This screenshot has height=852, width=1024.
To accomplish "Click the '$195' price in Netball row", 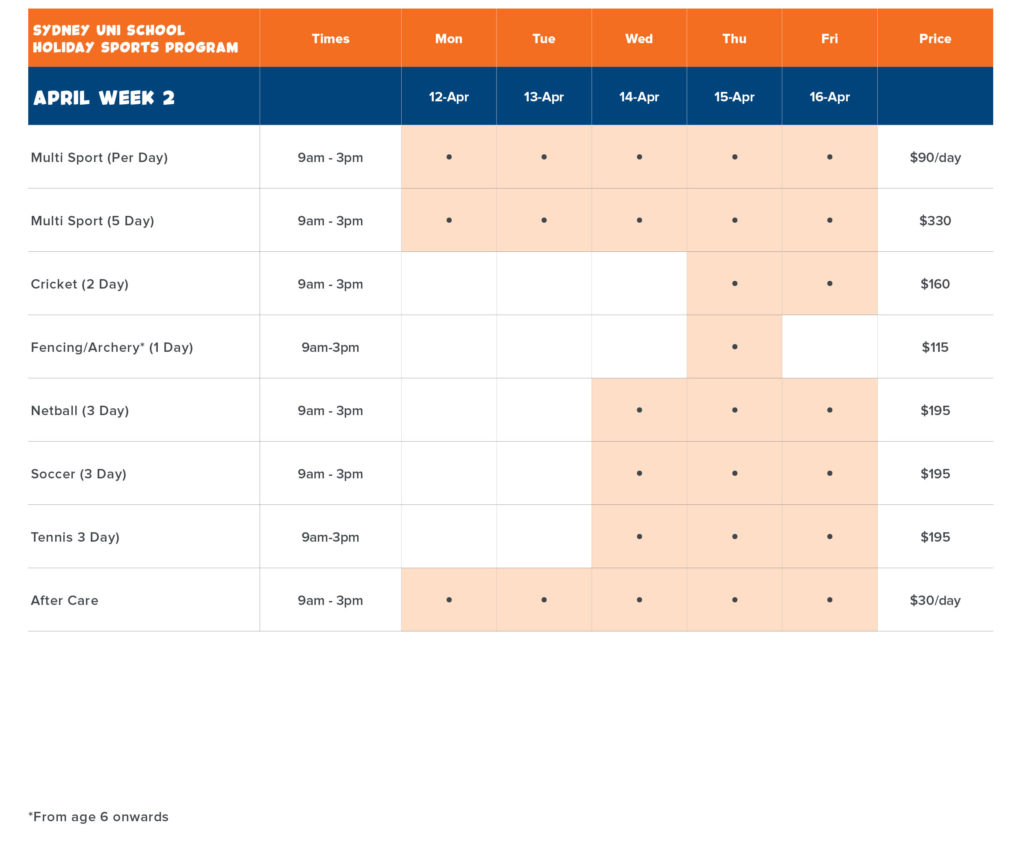I will [935, 411].
